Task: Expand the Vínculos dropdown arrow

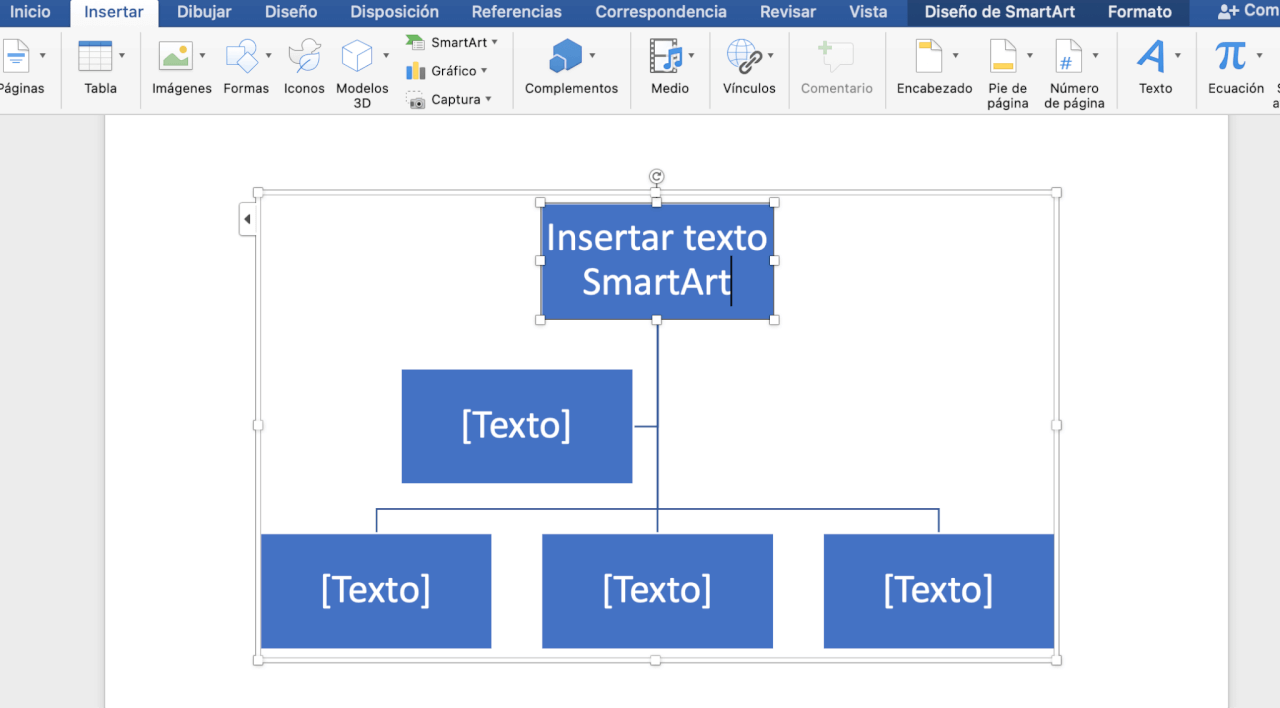Action: (771, 56)
